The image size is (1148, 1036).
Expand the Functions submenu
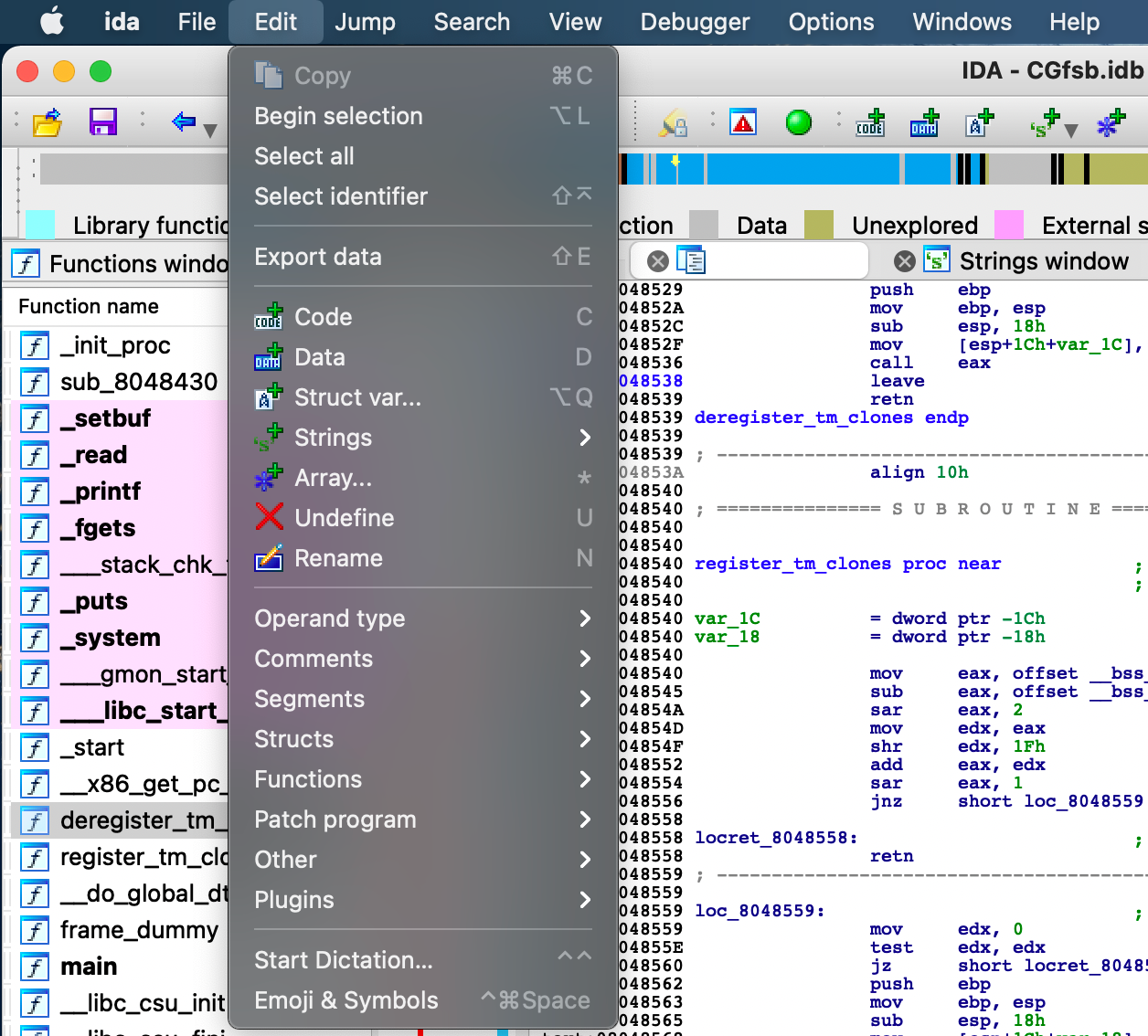point(423,779)
